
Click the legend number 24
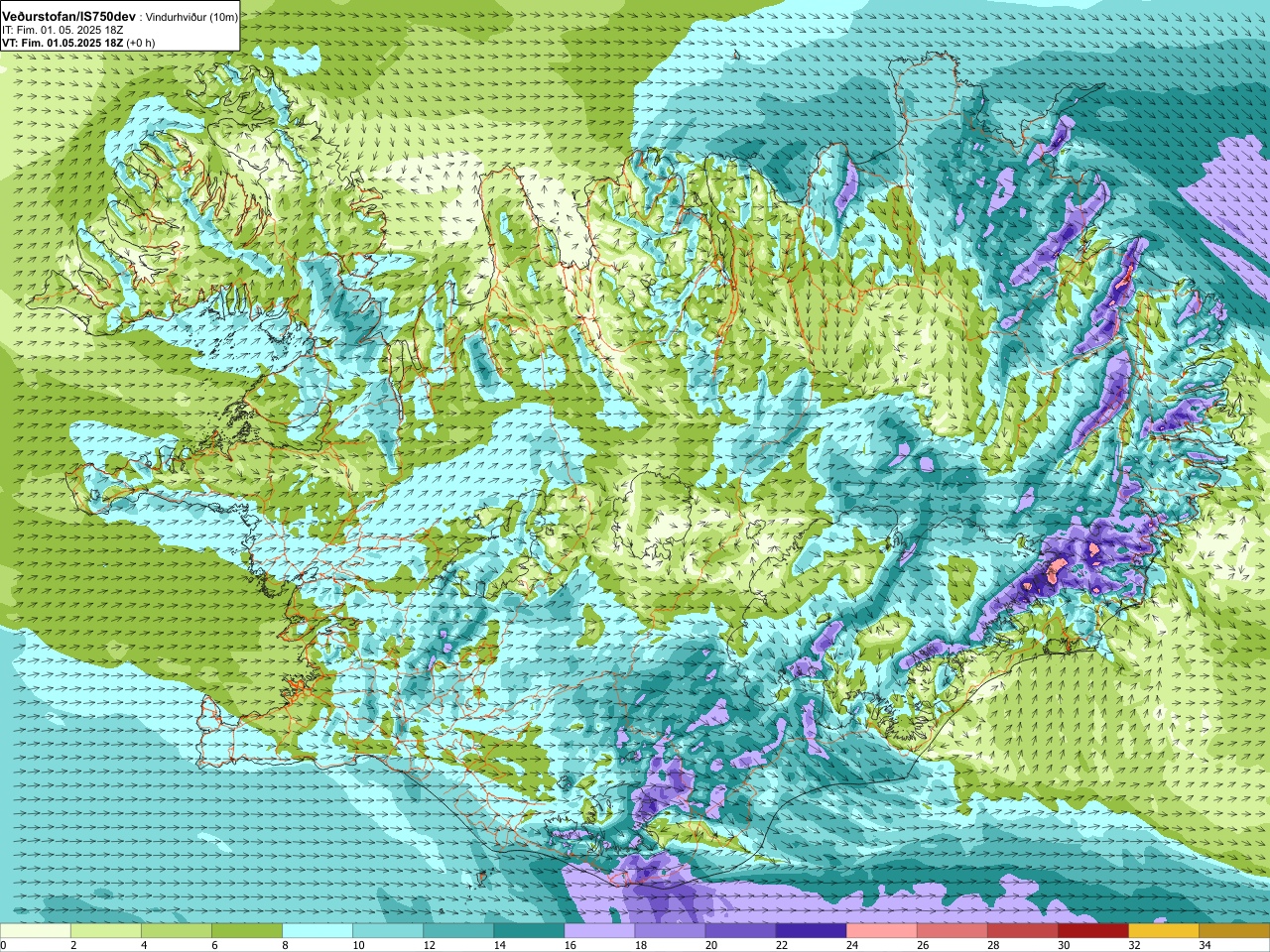click(852, 945)
